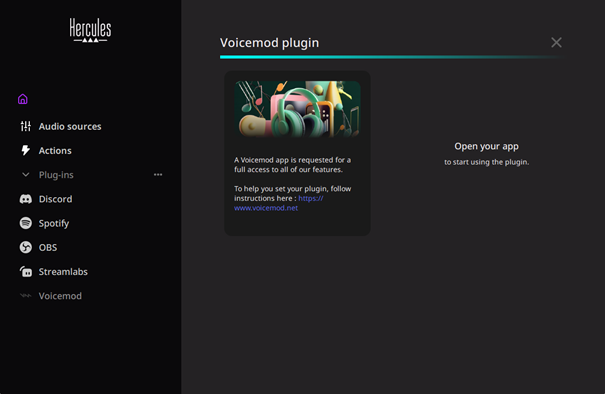Select the Streamlabs logo icon
605x394 pixels.
coord(25,272)
